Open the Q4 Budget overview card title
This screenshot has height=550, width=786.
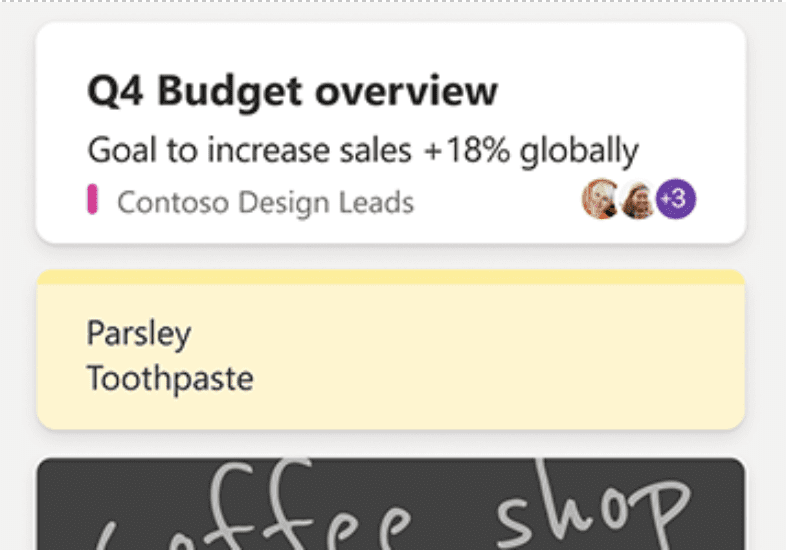point(292,91)
